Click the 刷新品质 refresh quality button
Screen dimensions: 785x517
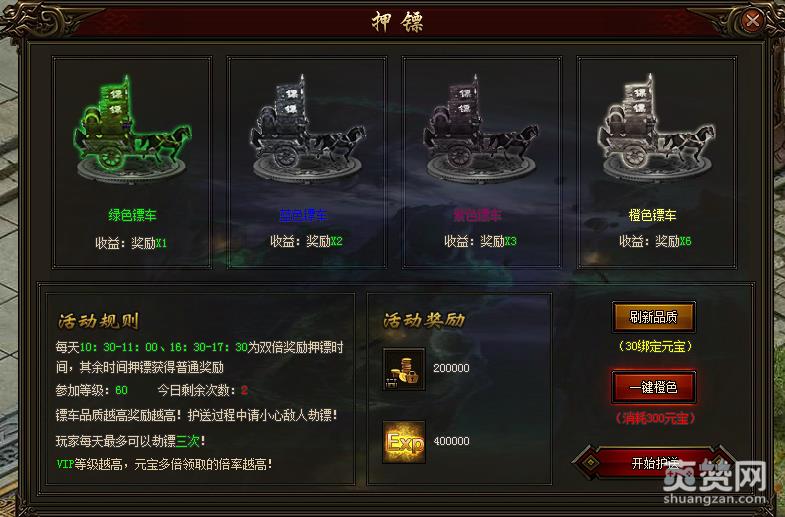tap(653, 317)
